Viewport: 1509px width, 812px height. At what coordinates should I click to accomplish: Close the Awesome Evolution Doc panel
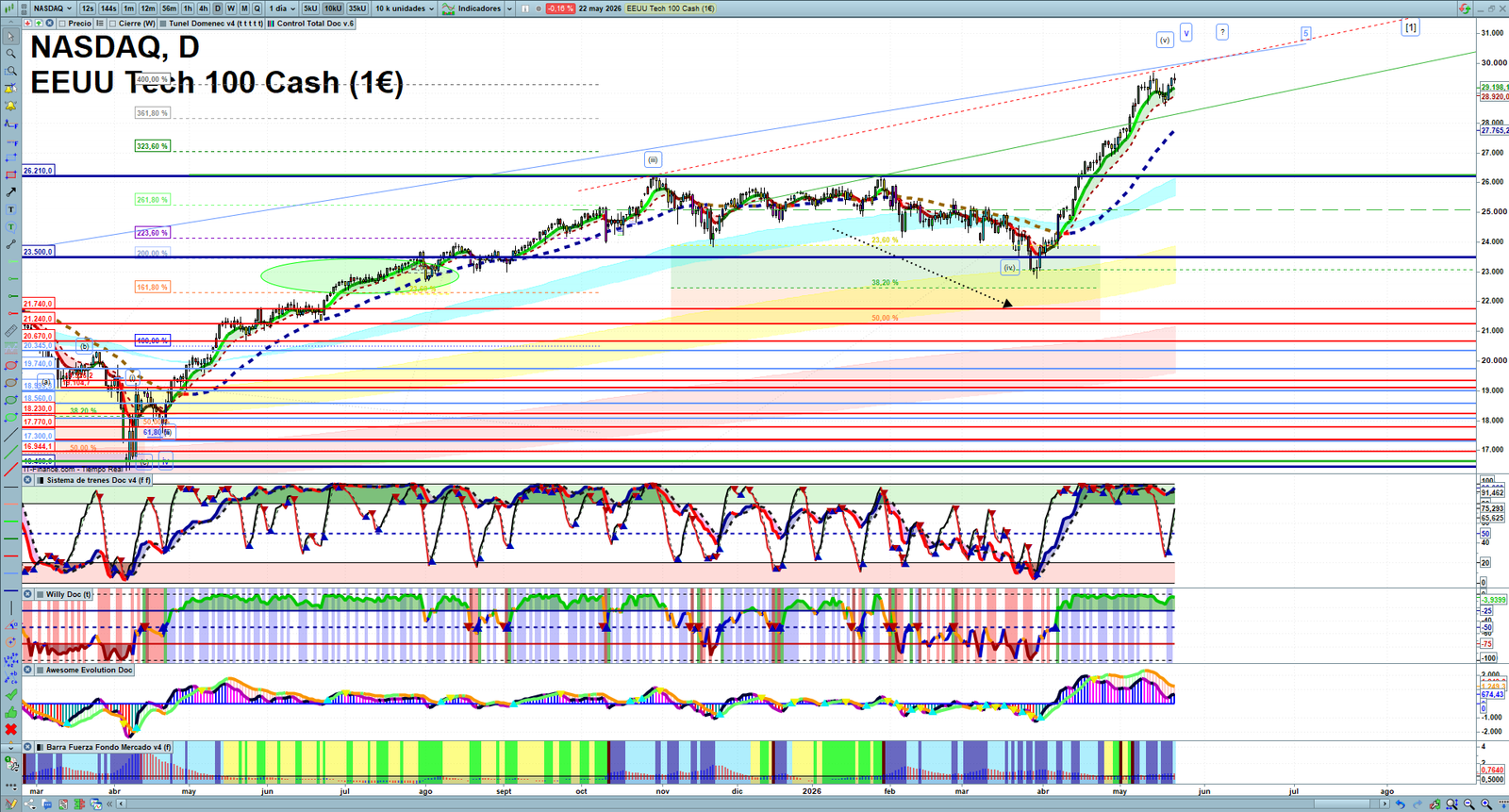(x=27, y=670)
